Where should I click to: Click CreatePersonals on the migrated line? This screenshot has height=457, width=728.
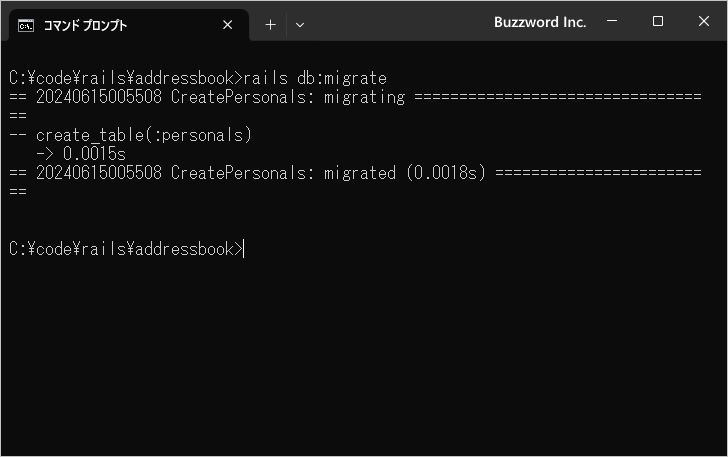[239, 173]
